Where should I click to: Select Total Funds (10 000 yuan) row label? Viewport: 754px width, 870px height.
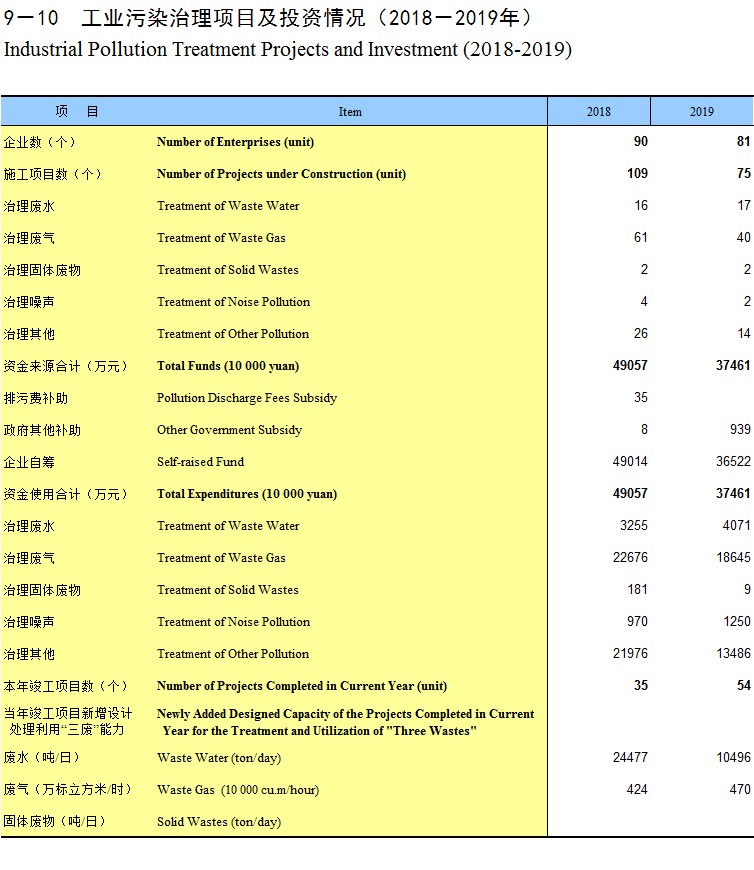[x=227, y=366]
